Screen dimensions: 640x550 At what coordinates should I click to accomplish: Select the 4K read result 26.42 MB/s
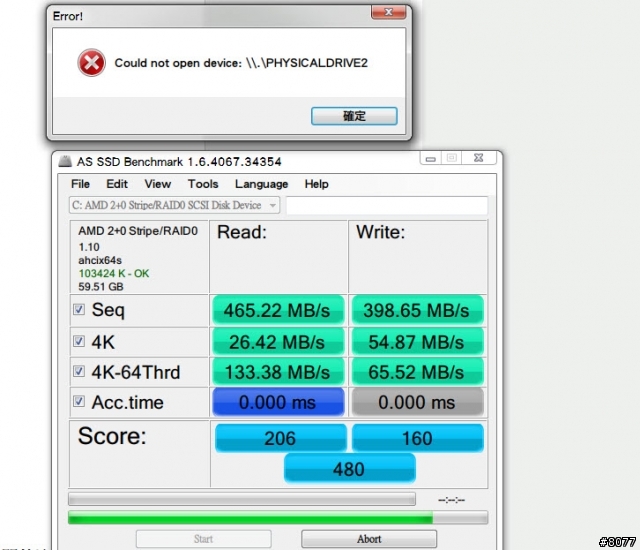pos(278,342)
